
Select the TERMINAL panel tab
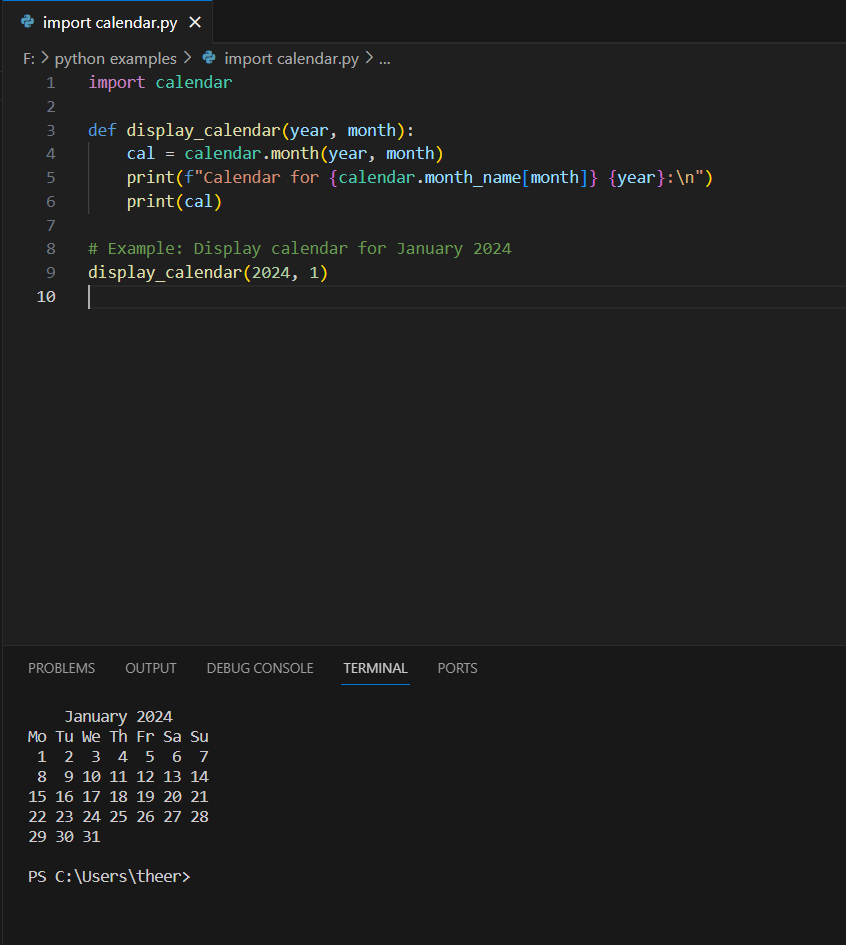375,668
